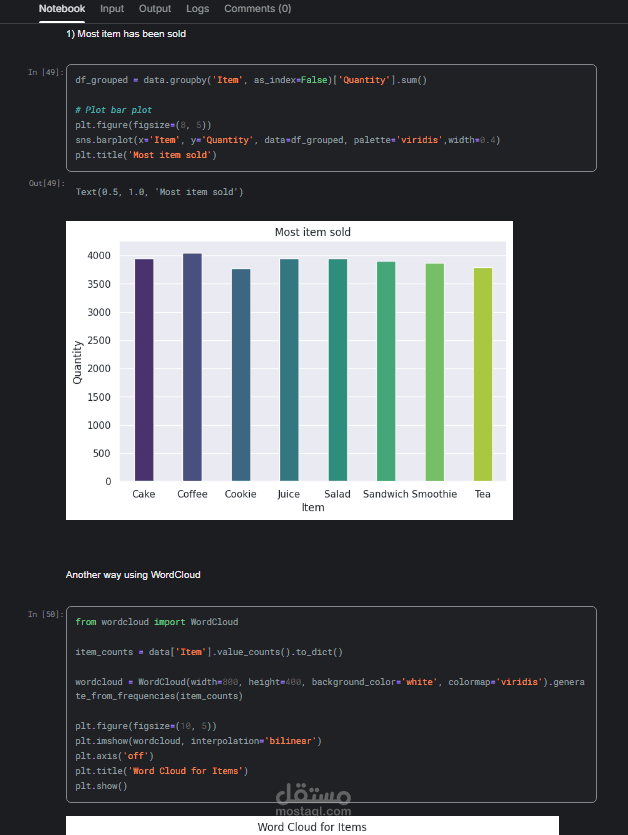The height and width of the screenshot is (835, 628).
Task: Click the Sandwich bar in the chart
Action: 386,371
